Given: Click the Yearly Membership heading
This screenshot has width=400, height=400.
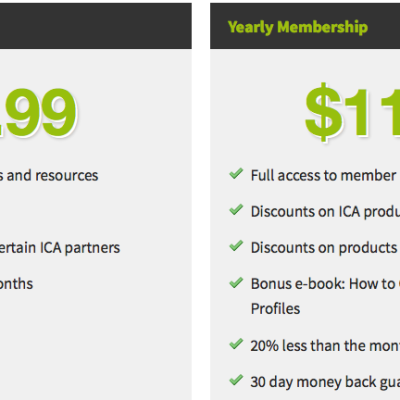Looking at the screenshot, I should click(x=298, y=27).
